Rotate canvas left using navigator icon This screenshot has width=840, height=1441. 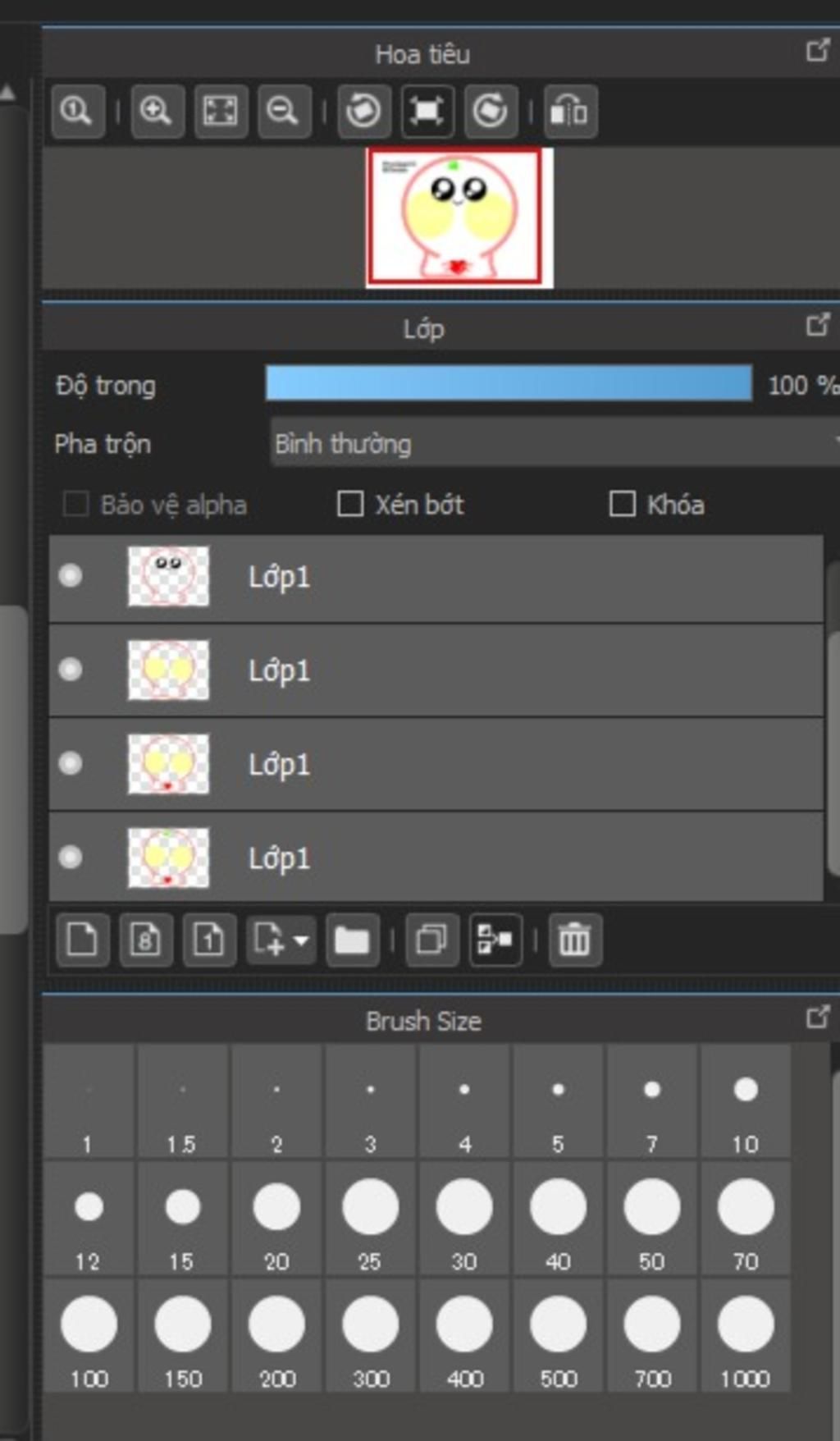363,111
